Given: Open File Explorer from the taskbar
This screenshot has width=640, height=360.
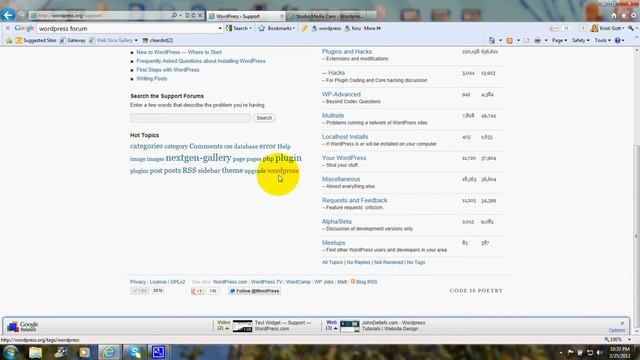Looking at the screenshot, I should coord(36,352).
